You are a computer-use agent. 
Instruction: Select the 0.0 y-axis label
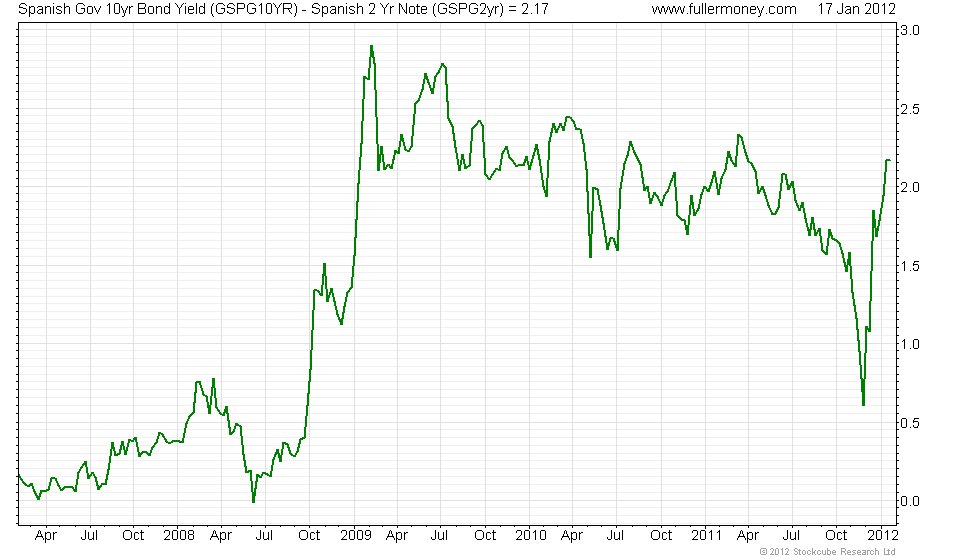(910, 501)
